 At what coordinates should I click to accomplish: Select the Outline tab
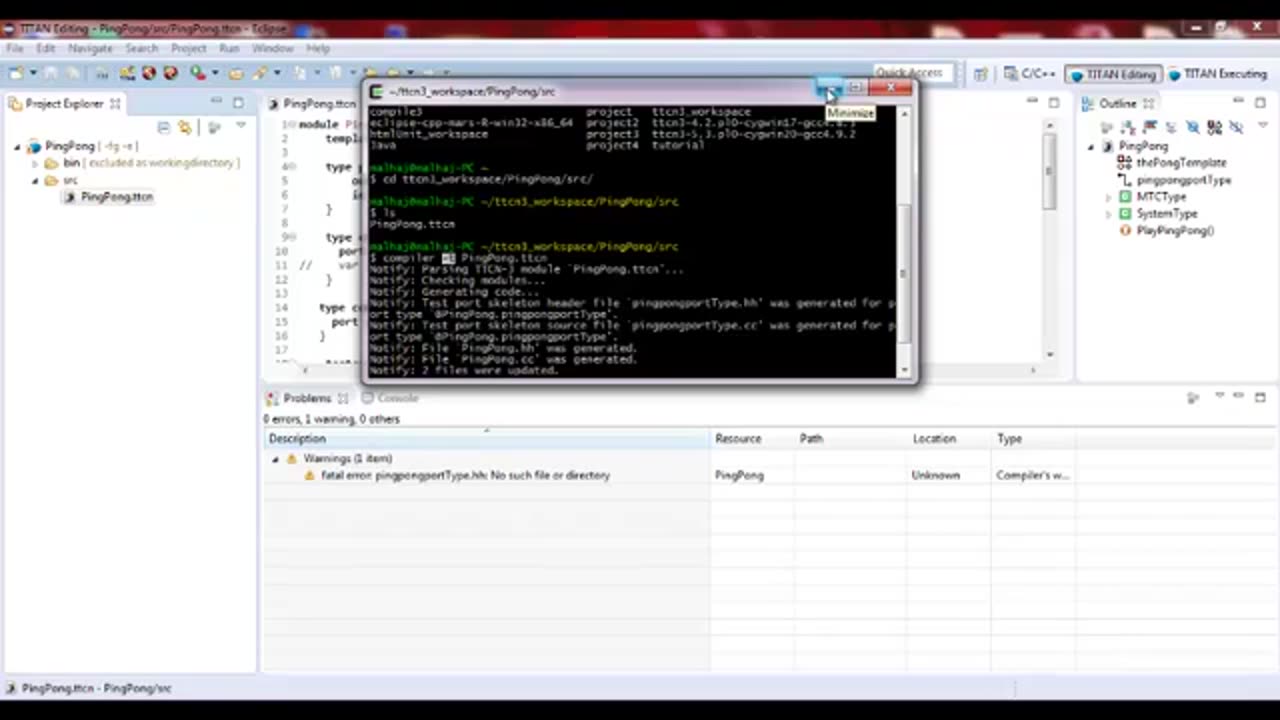[x=1118, y=103]
